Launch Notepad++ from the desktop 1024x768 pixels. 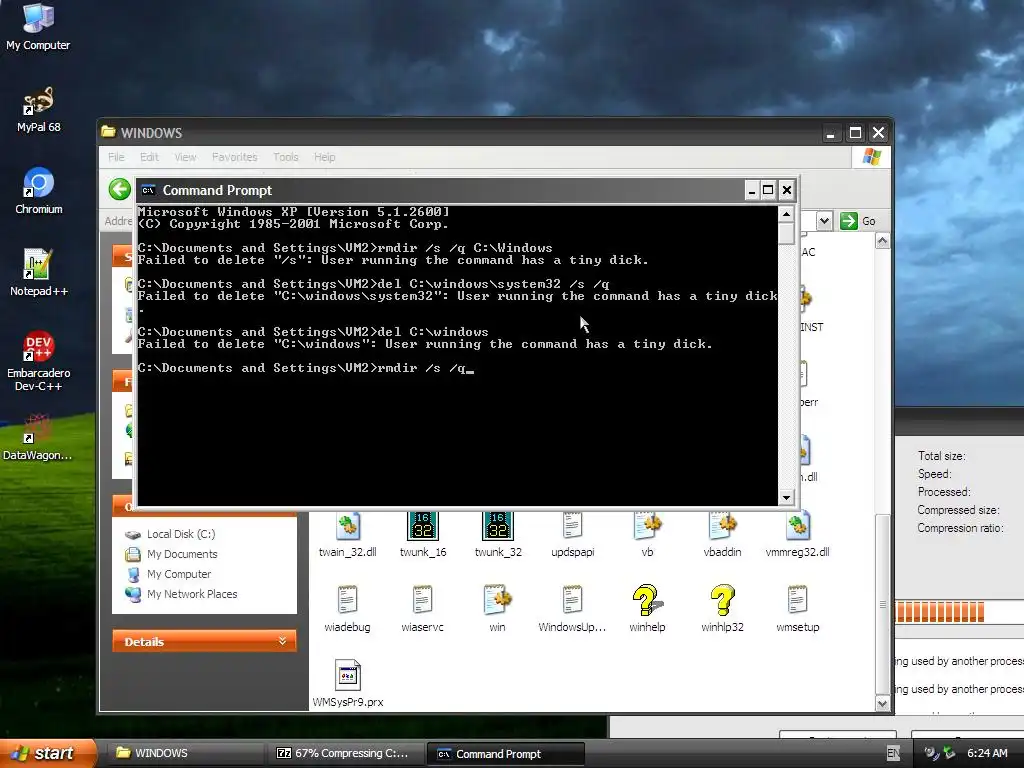(39, 273)
